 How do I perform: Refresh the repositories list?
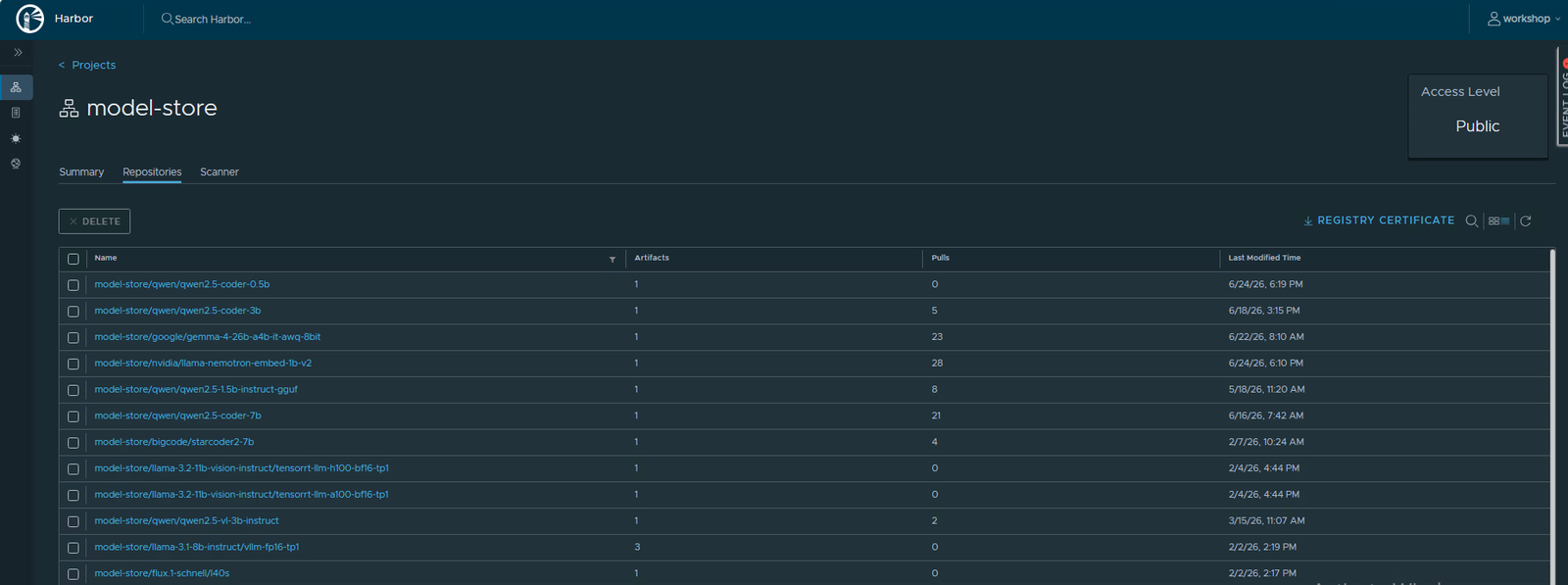click(1526, 221)
